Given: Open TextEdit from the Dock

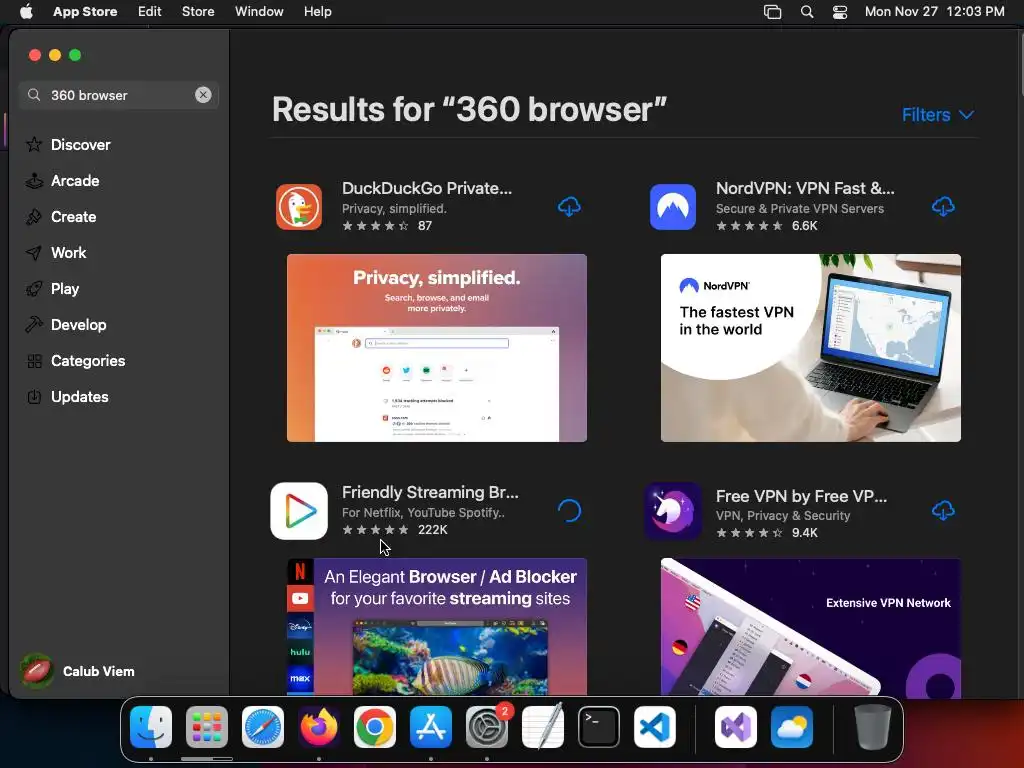Looking at the screenshot, I should coord(543,726).
